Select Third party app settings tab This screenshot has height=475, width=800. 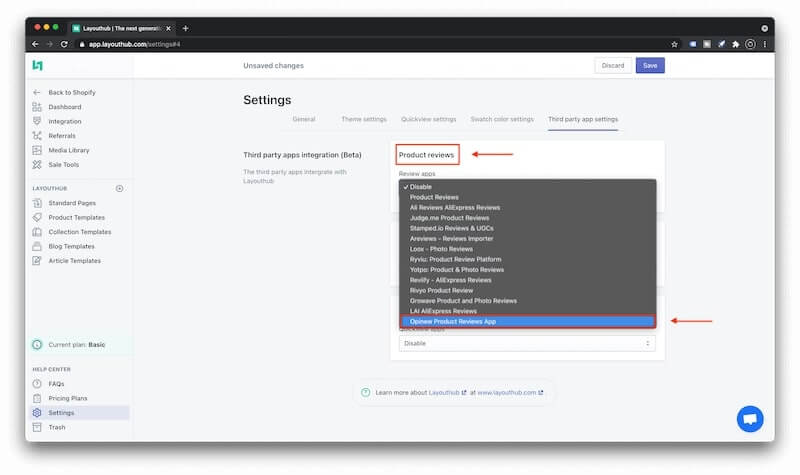coord(583,119)
